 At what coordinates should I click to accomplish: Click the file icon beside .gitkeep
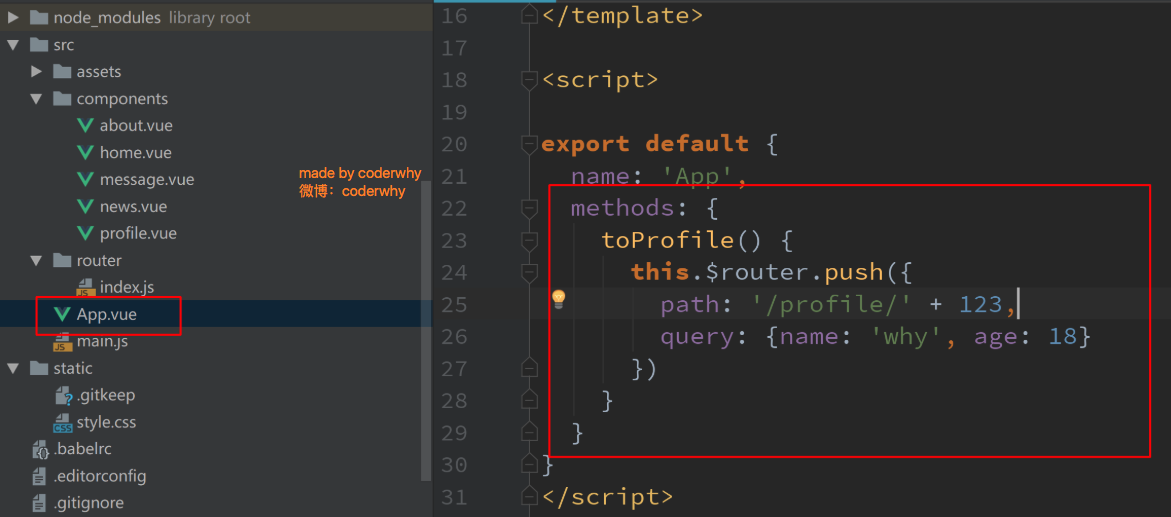coord(62,396)
